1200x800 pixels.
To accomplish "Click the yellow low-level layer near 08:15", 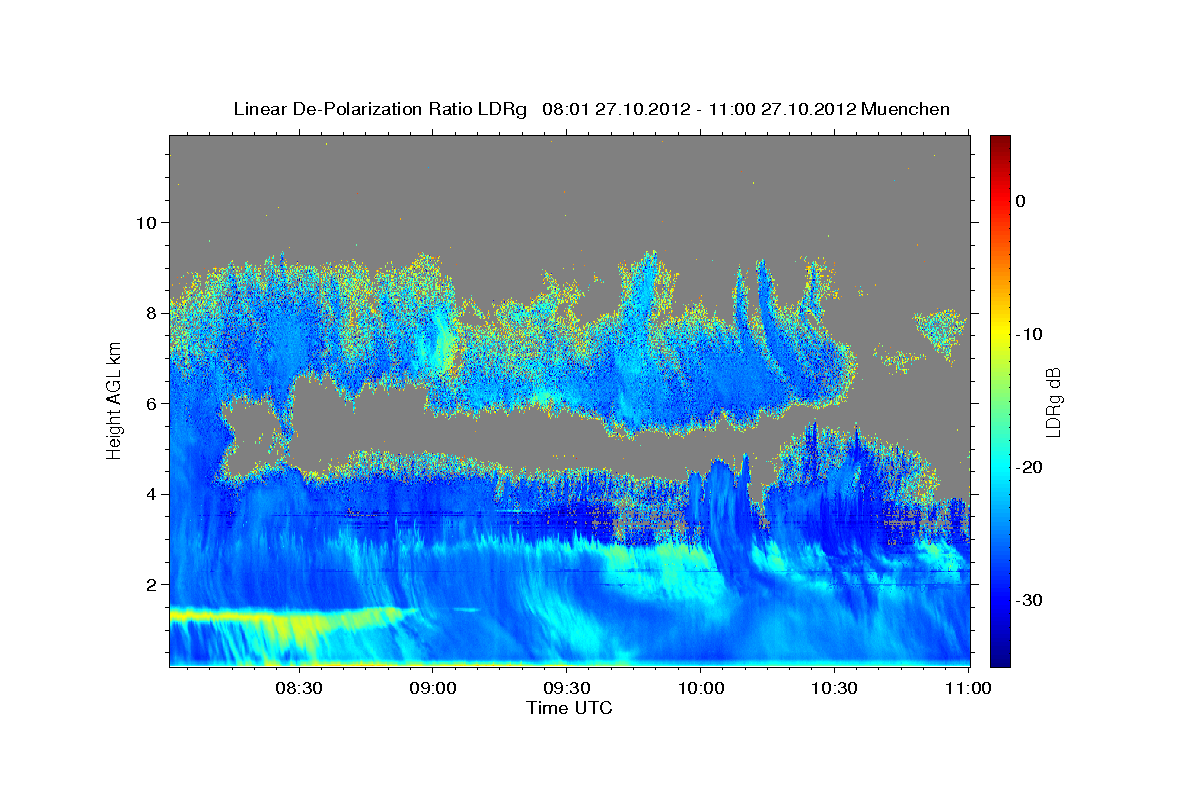I will 235,617.
